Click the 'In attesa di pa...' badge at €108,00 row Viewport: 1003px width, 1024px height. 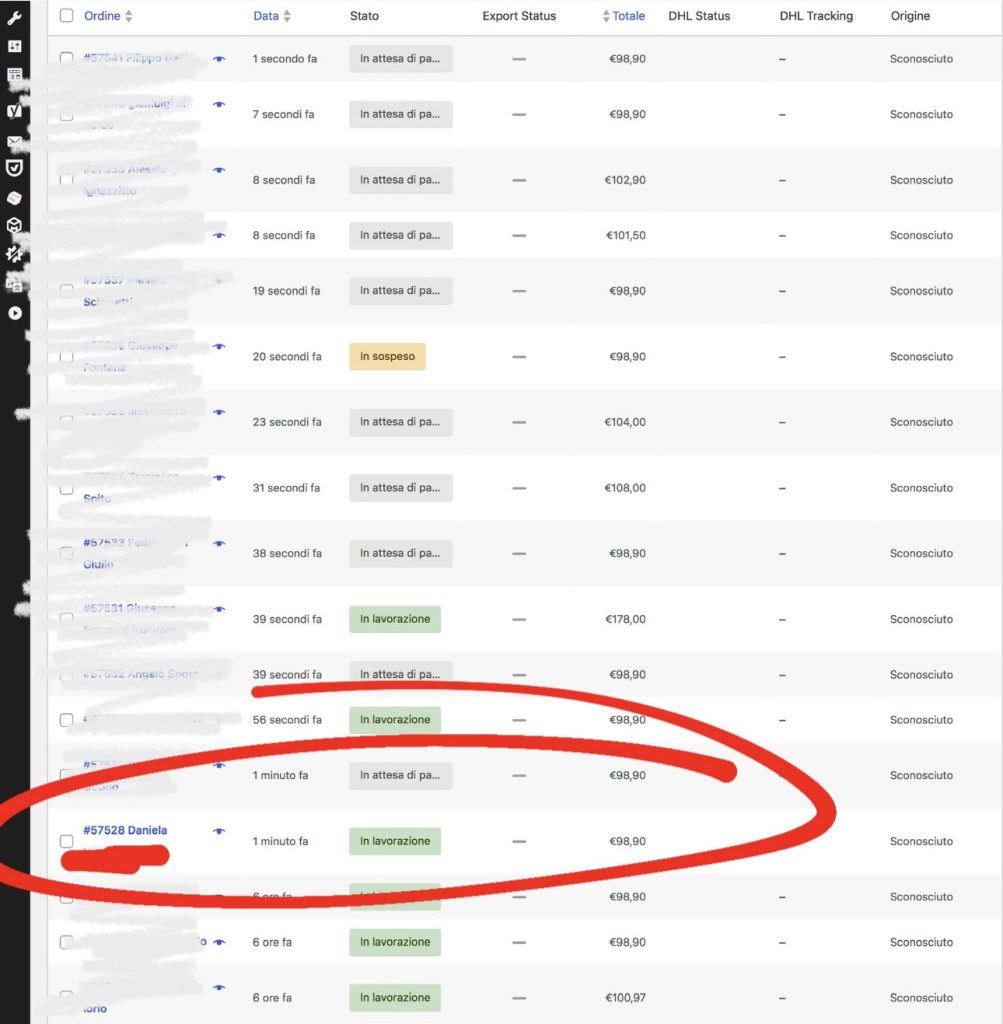[x=400, y=488]
